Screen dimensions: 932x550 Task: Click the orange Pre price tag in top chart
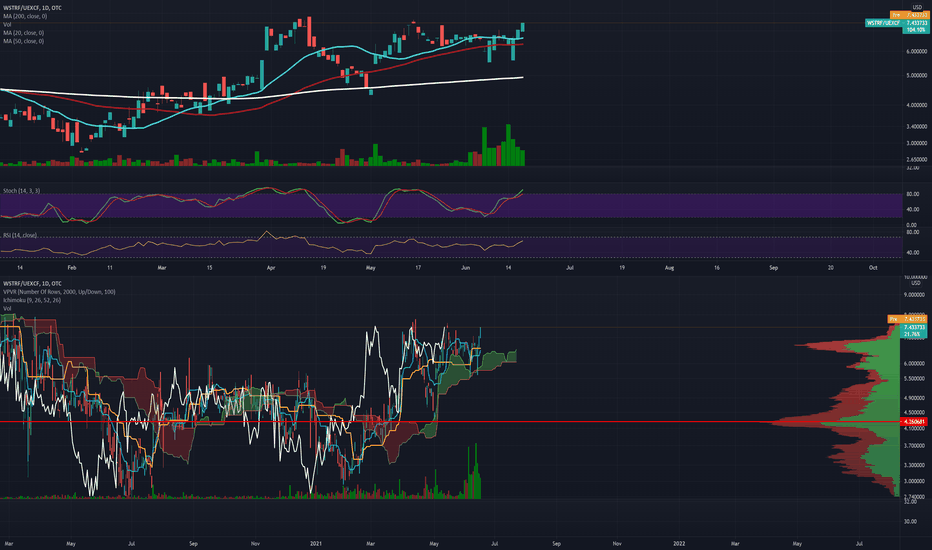click(908, 15)
